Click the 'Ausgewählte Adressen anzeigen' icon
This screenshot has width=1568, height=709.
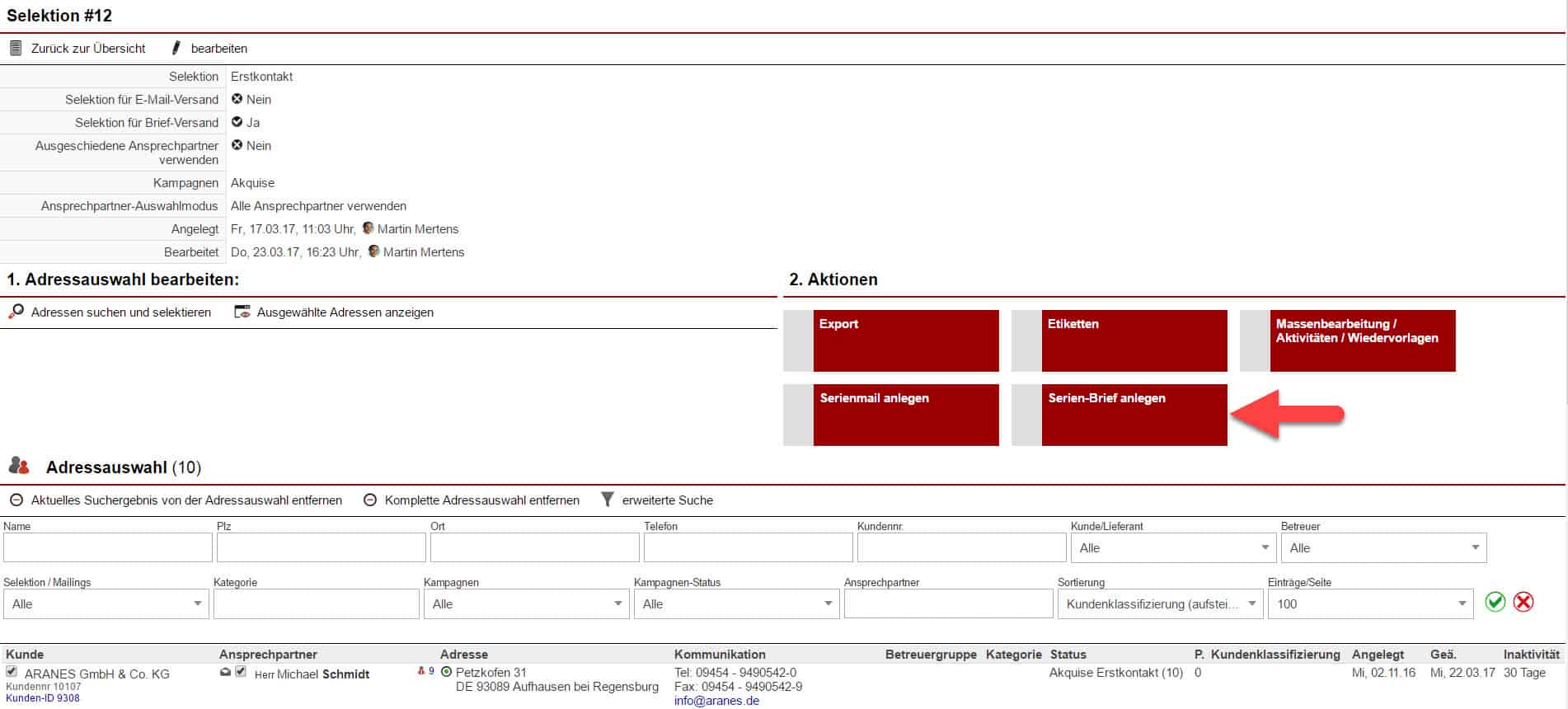[242, 312]
